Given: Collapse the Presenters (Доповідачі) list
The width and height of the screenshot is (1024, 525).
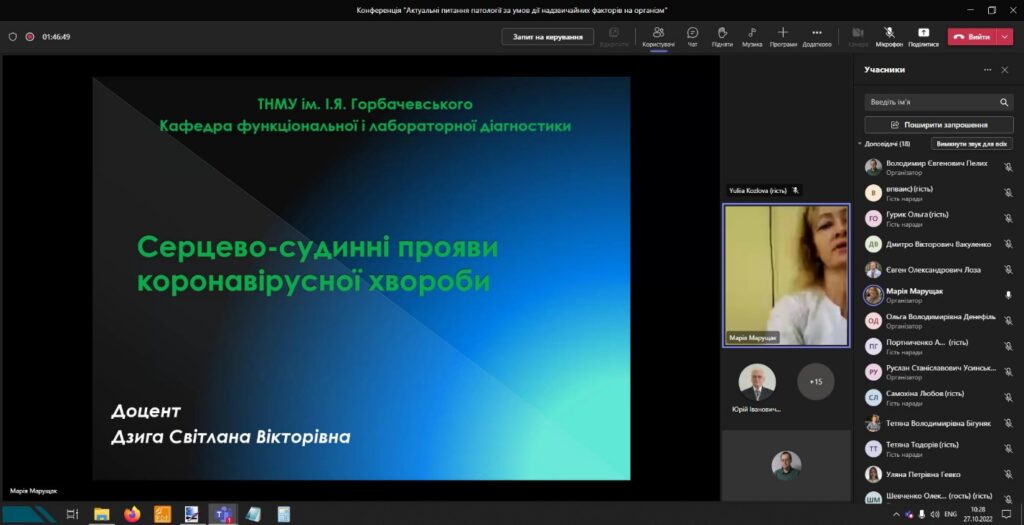Looking at the screenshot, I should [x=860, y=144].
